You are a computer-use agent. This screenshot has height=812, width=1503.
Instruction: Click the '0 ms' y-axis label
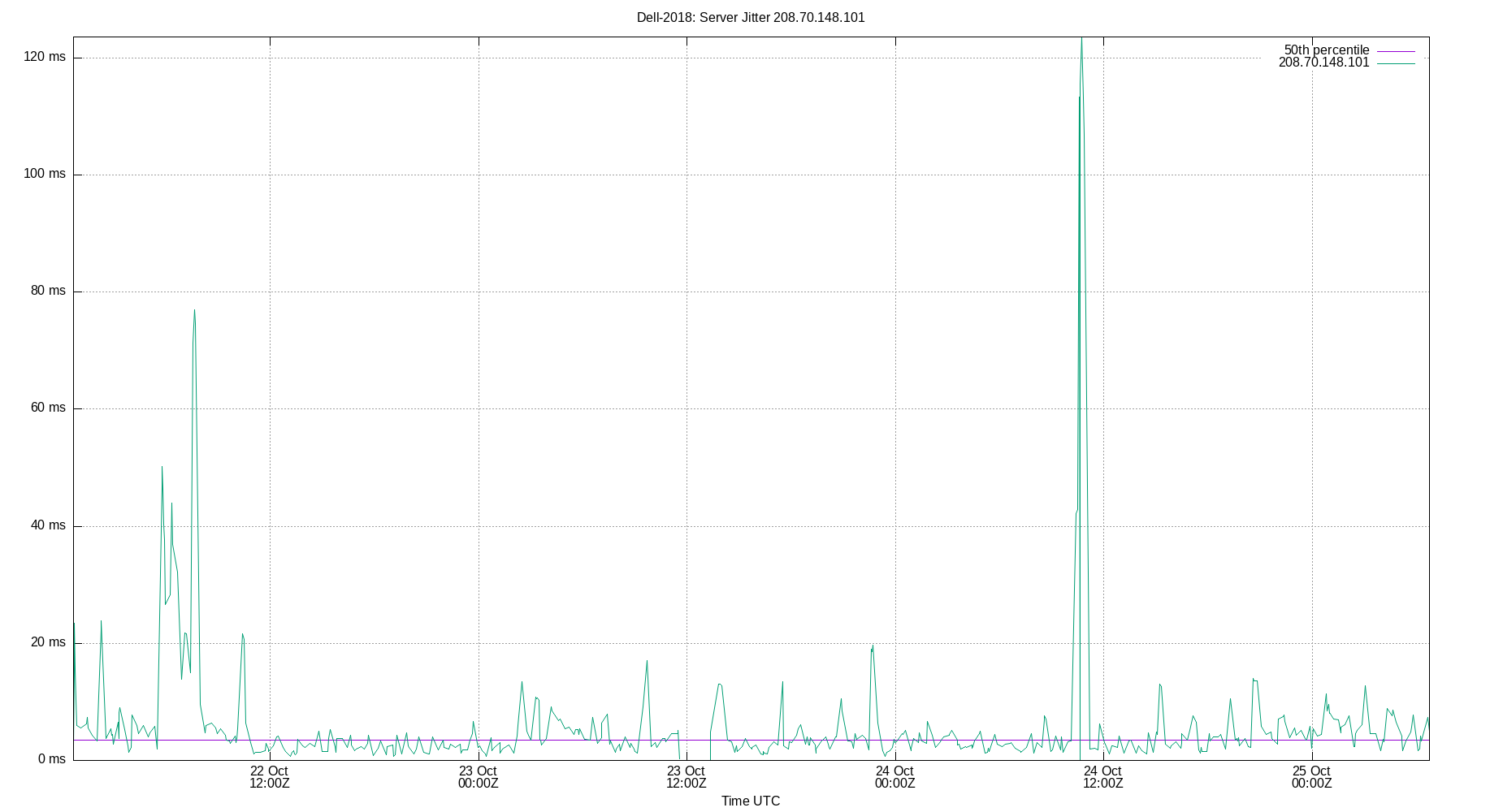52,759
